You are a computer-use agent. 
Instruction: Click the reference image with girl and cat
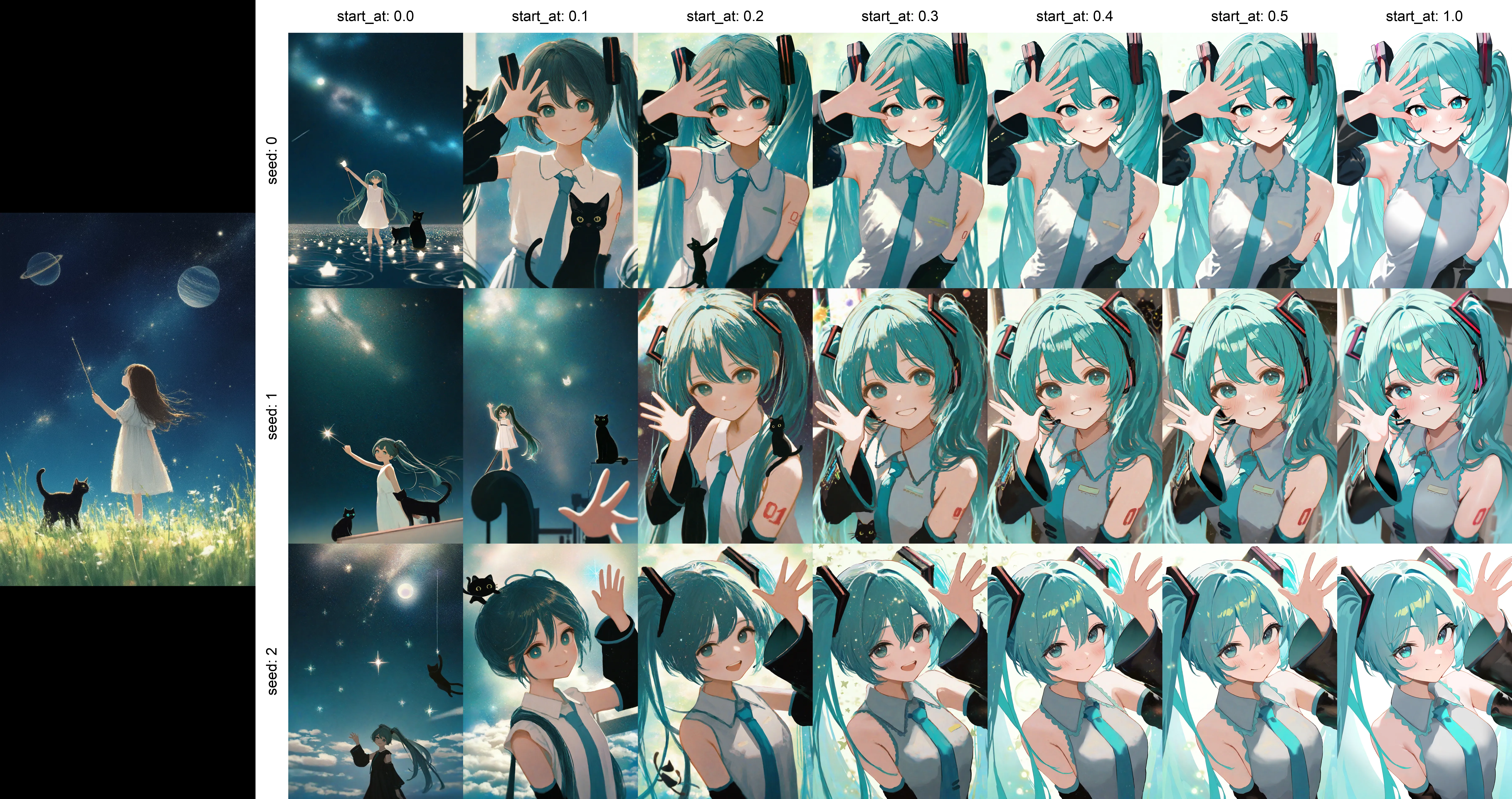[x=127, y=399]
